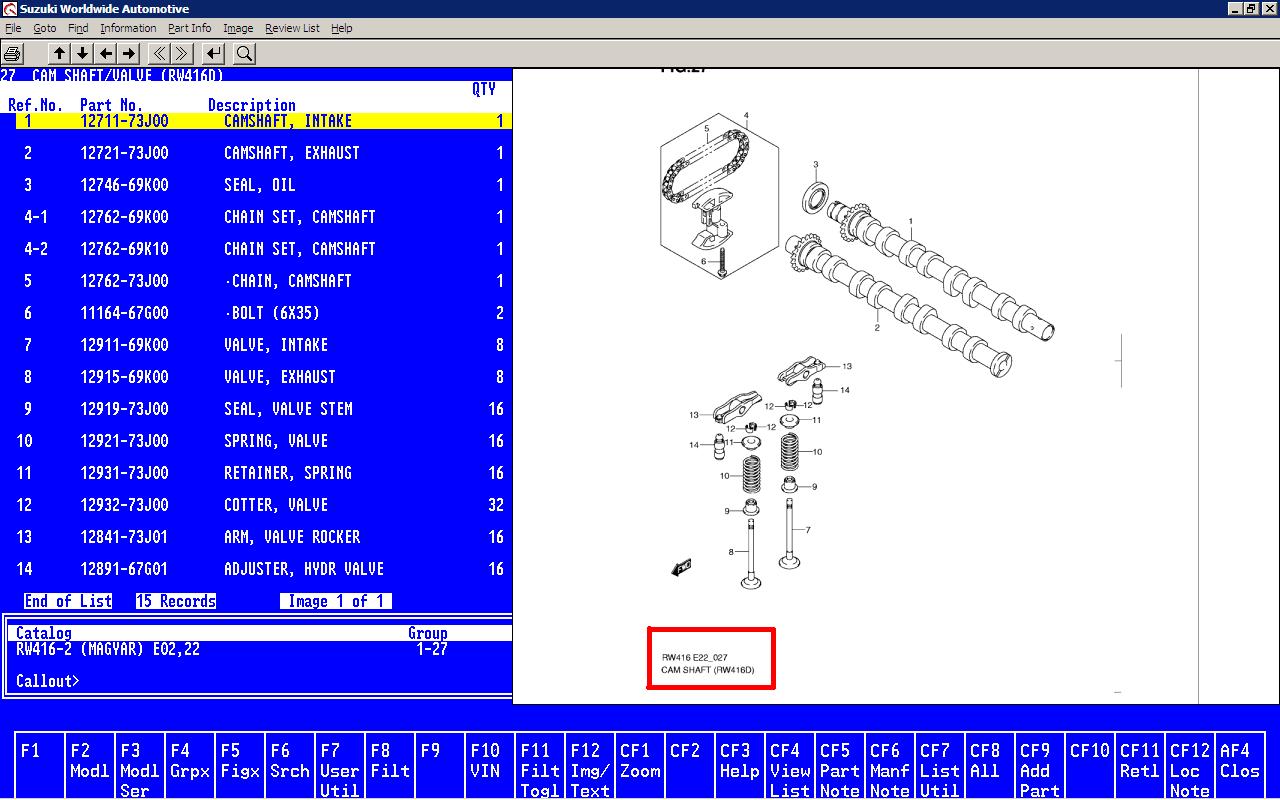Open the Review List menu
Image resolution: width=1280 pixels, height=800 pixels.
(292, 28)
